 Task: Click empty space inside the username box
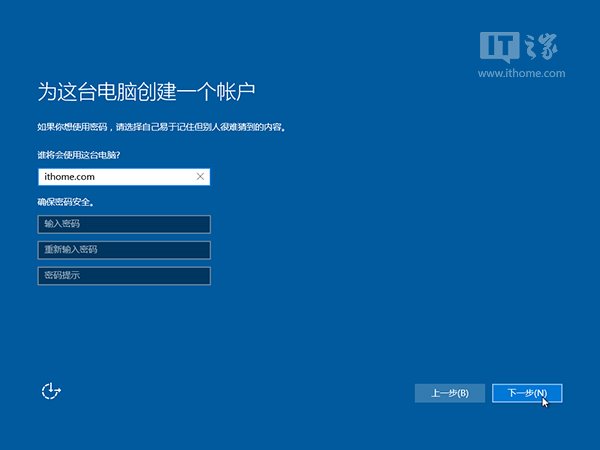click(150, 177)
